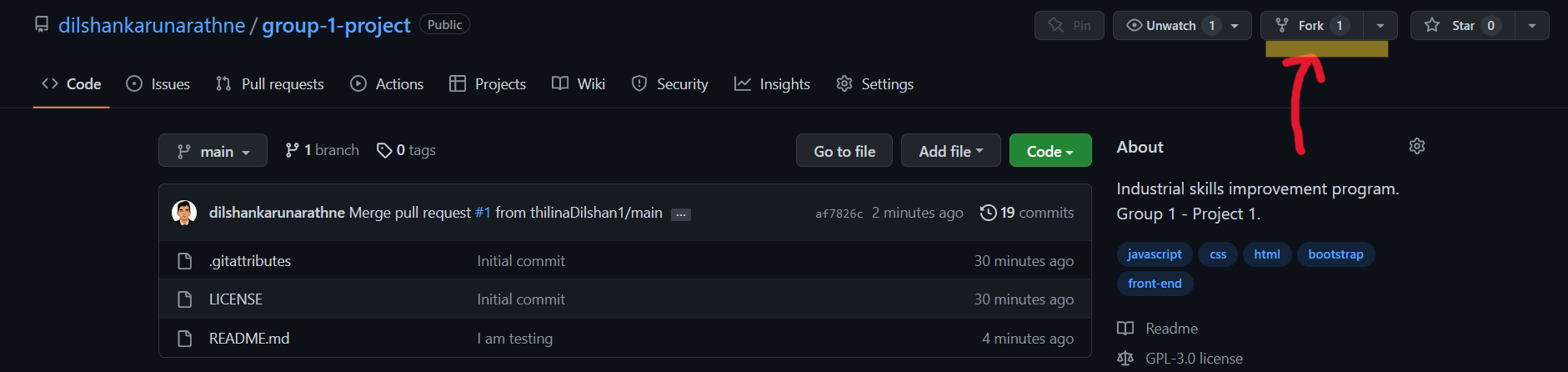
Task: Star the repository
Action: click(1462, 25)
